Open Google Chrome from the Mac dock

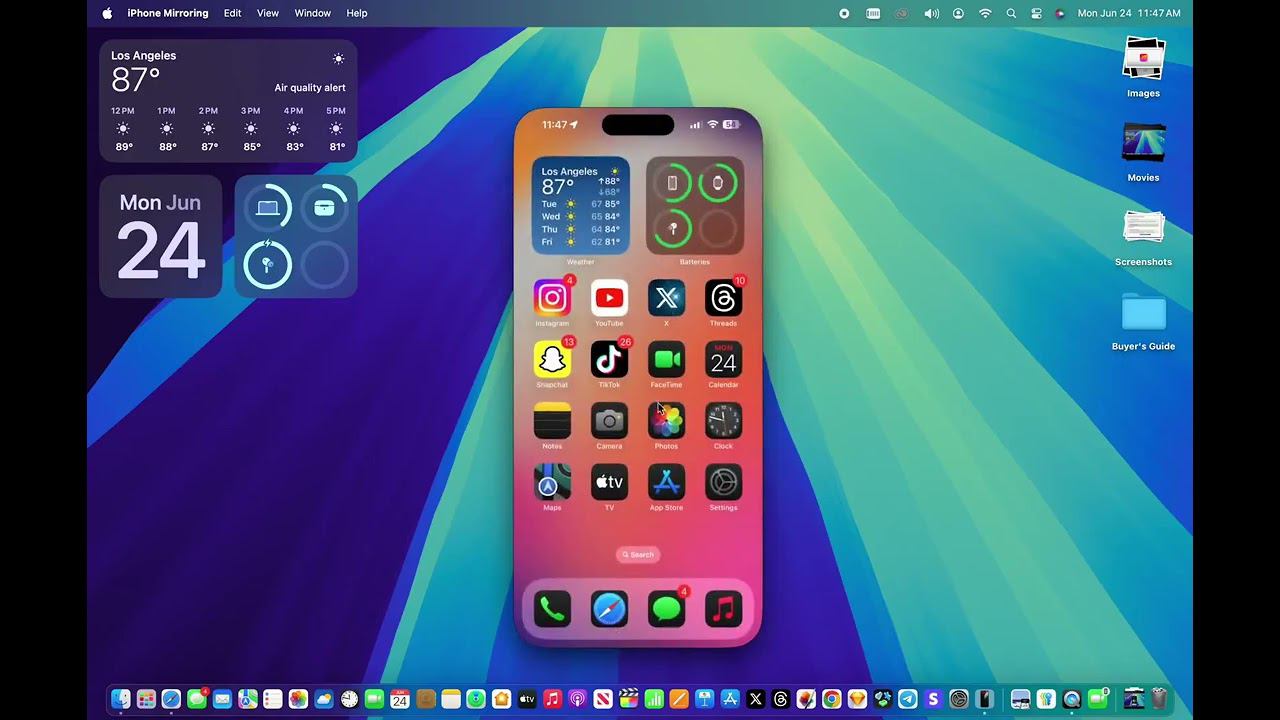831,699
